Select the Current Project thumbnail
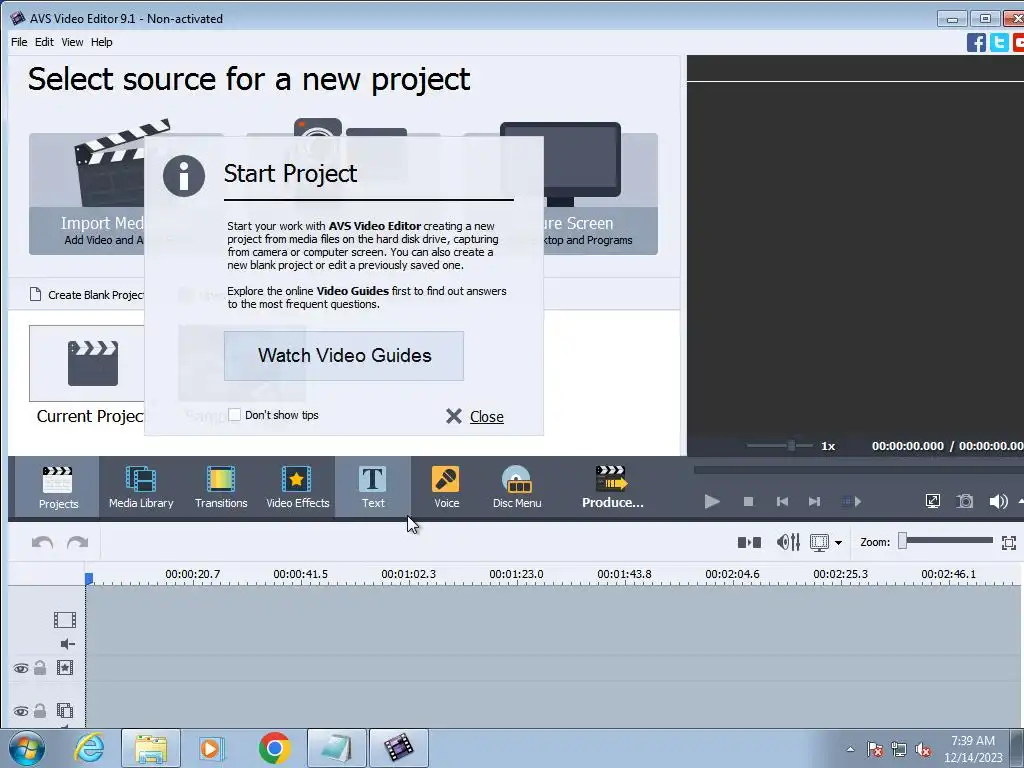1024x768 pixels. pyautogui.click(x=87, y=363)
